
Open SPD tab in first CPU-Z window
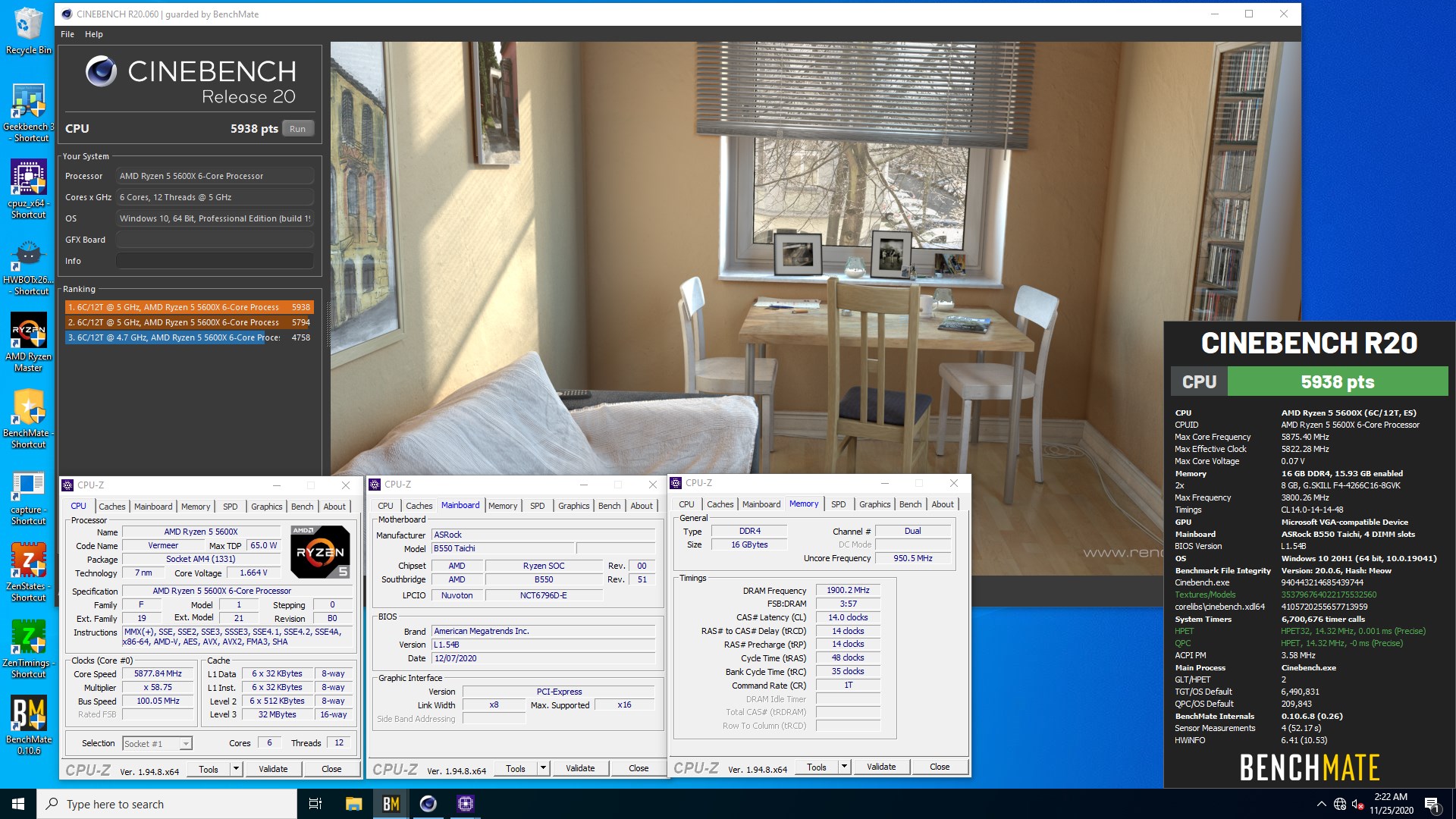point(231,507)
